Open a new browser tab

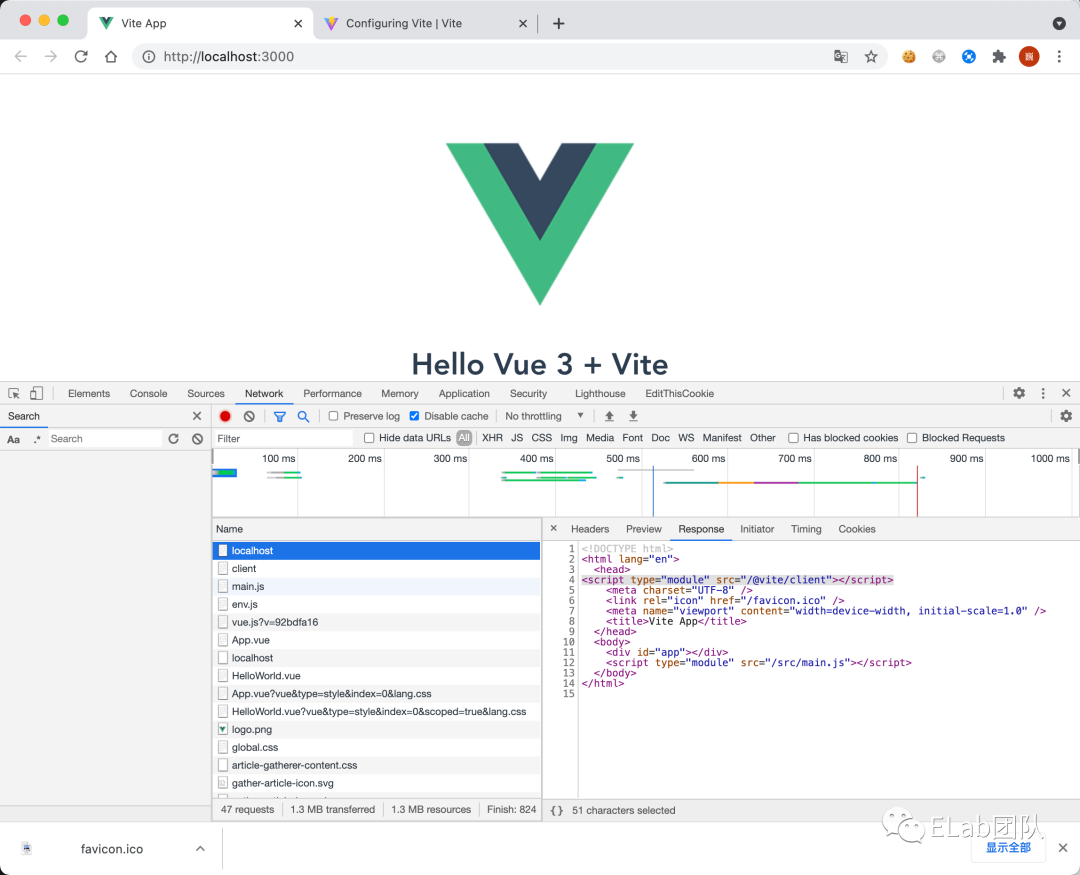(x=559, y=23)
